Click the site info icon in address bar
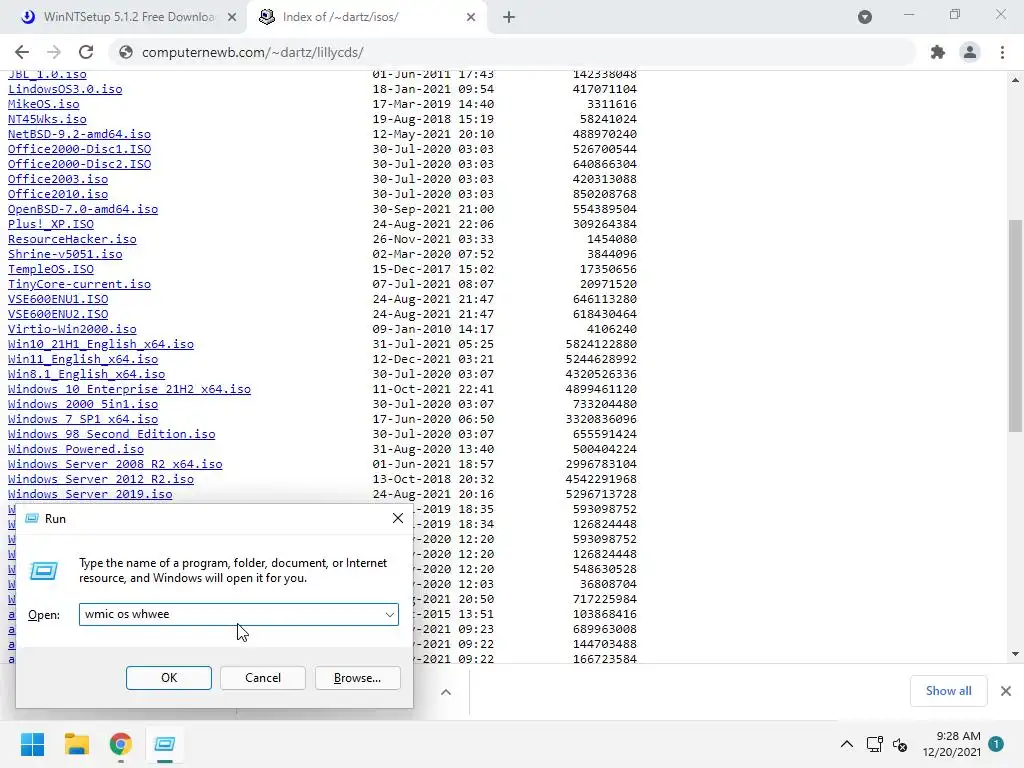Viewport: 1024px width, 768px height. [126, 52]
